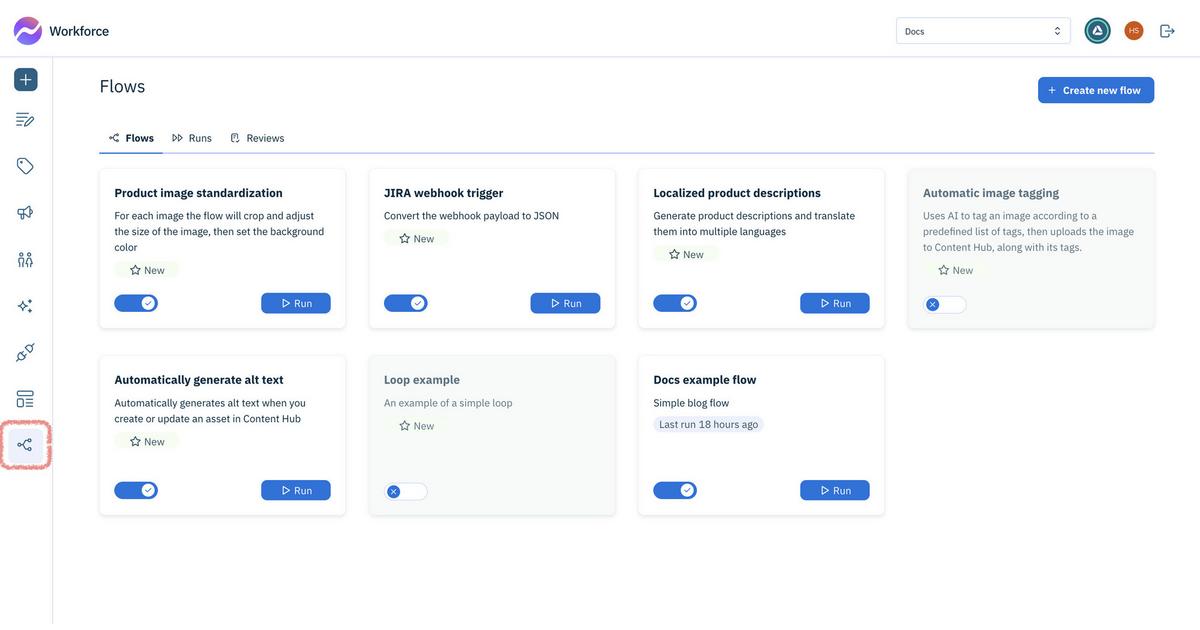Image resolution: width=1200 pixels, height=630 pixels.
Task: Open the document editor pencil icon in sidebar
Action: click(26, 120)
